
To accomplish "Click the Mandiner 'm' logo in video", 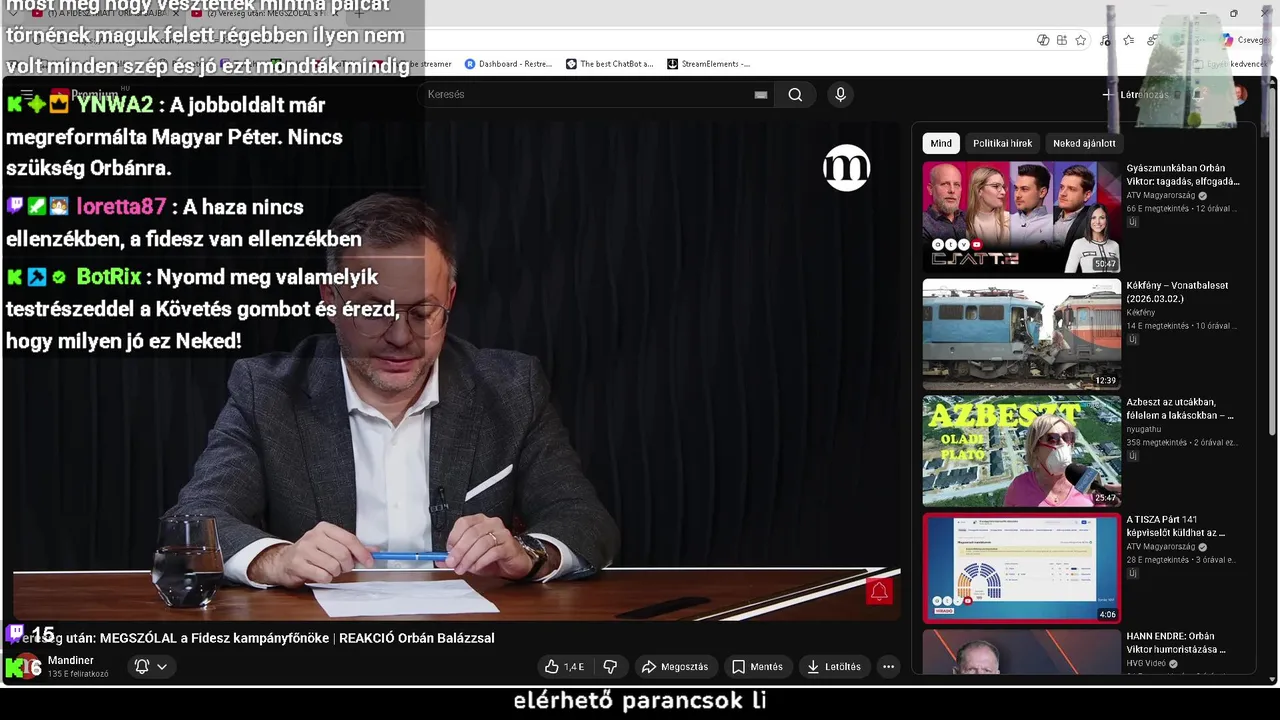I will 847,168.
